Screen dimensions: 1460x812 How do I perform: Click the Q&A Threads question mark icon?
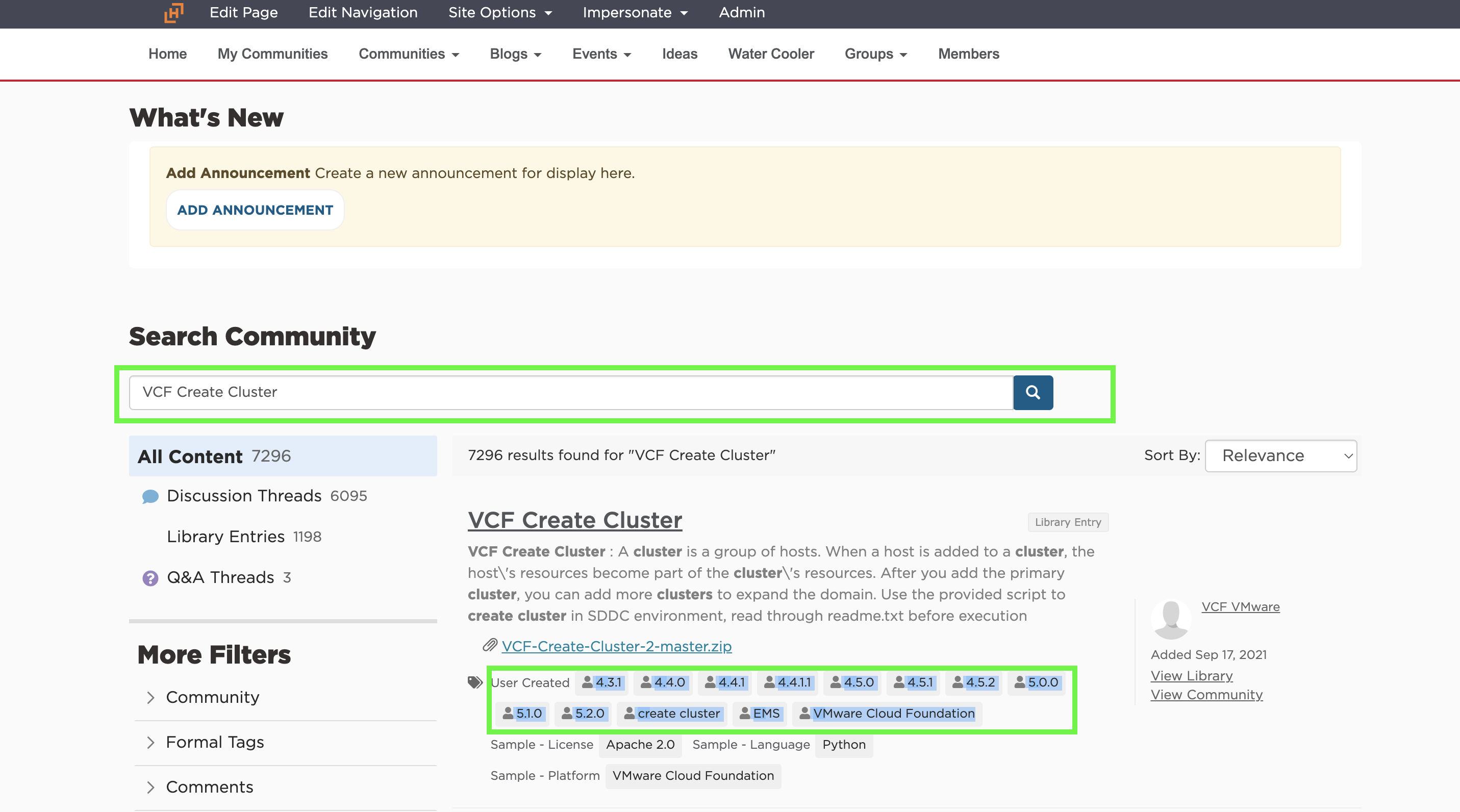pyautogui.click(x=150, y=578)
